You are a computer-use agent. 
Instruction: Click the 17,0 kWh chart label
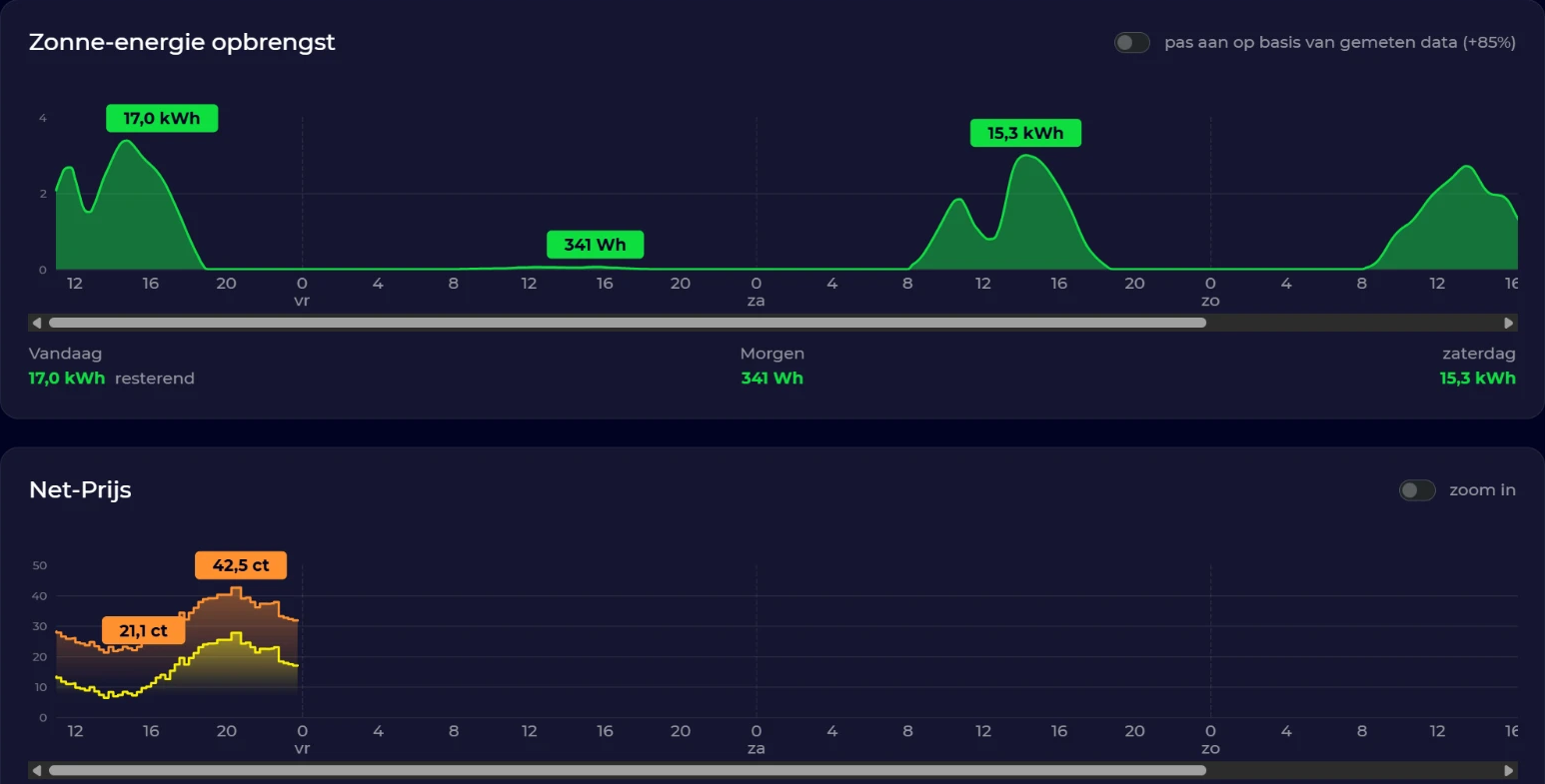[162, 118]
